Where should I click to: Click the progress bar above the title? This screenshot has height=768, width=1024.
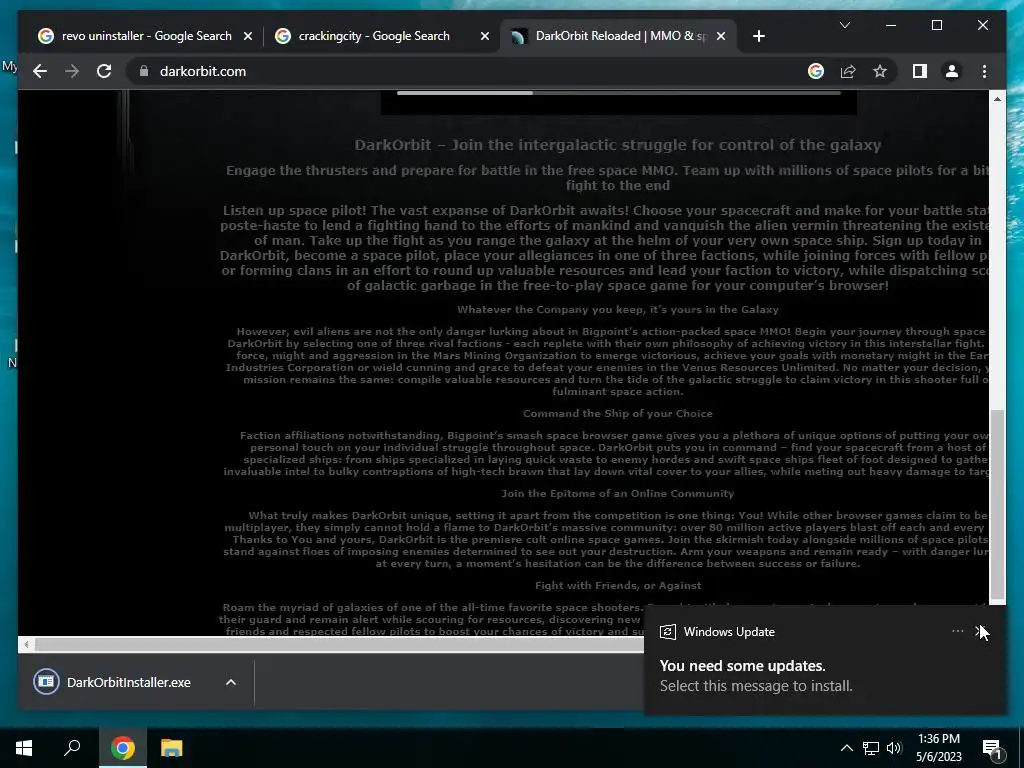point(618,93)
